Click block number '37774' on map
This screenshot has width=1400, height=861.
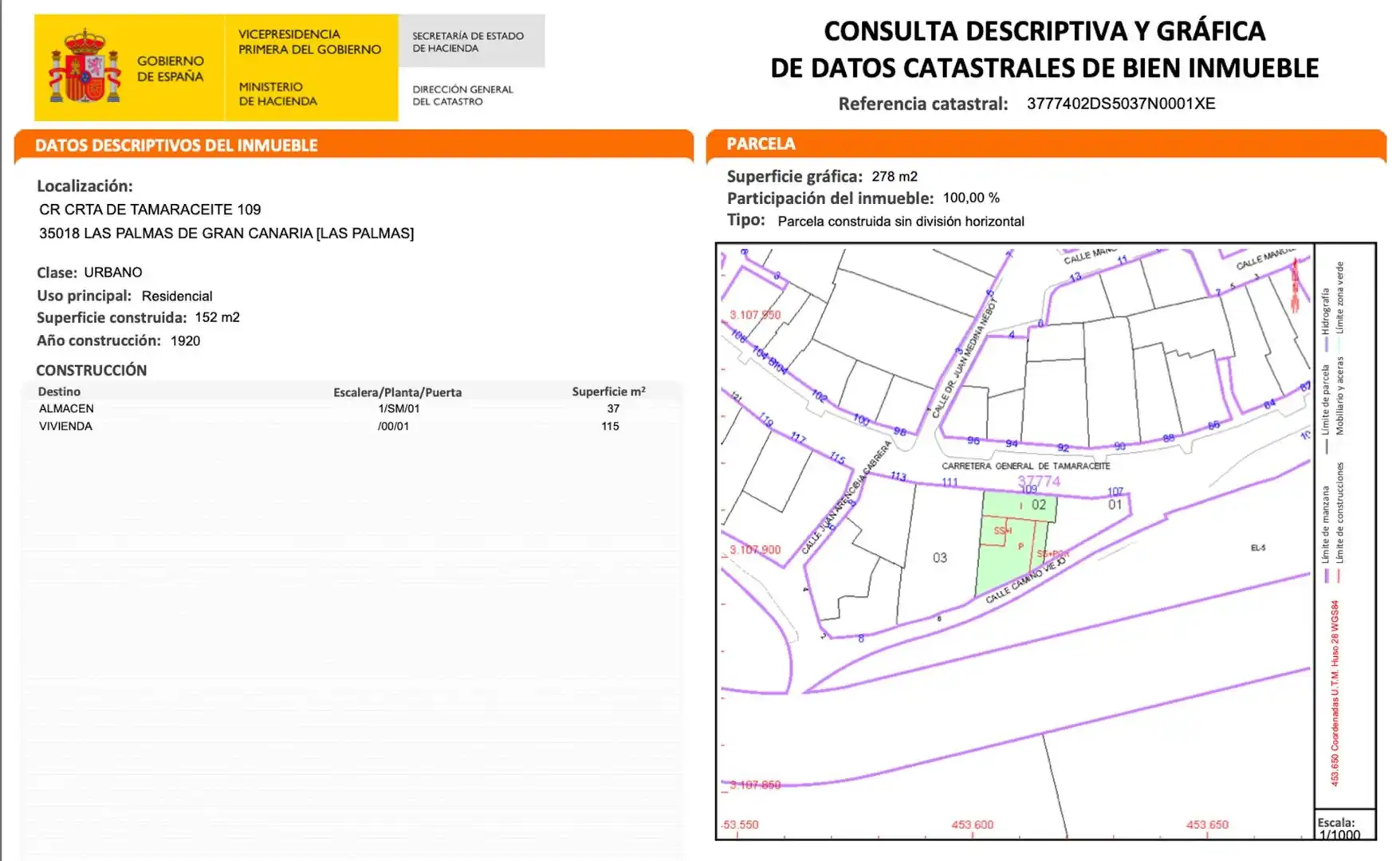[x=1039, y=481]
